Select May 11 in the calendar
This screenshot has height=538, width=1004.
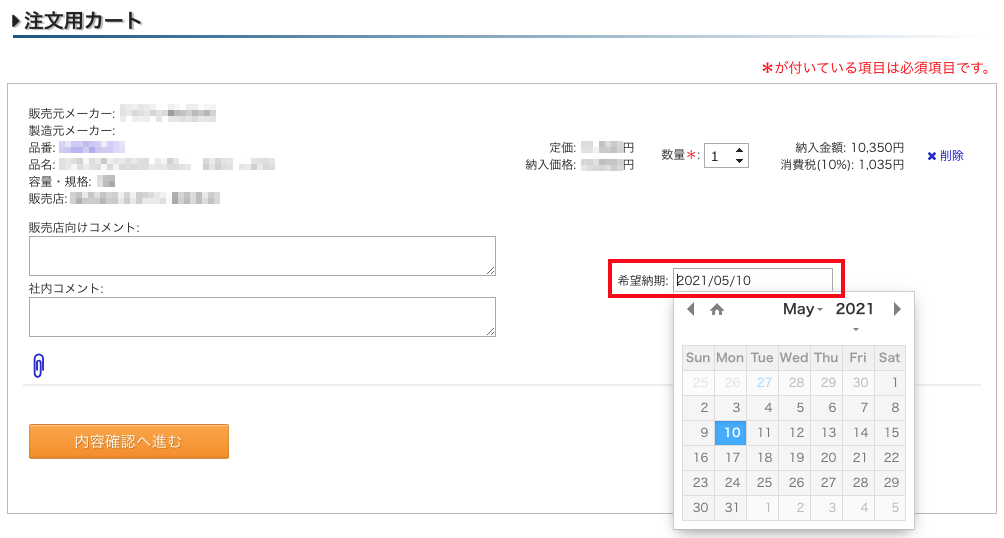pos(763,432)
